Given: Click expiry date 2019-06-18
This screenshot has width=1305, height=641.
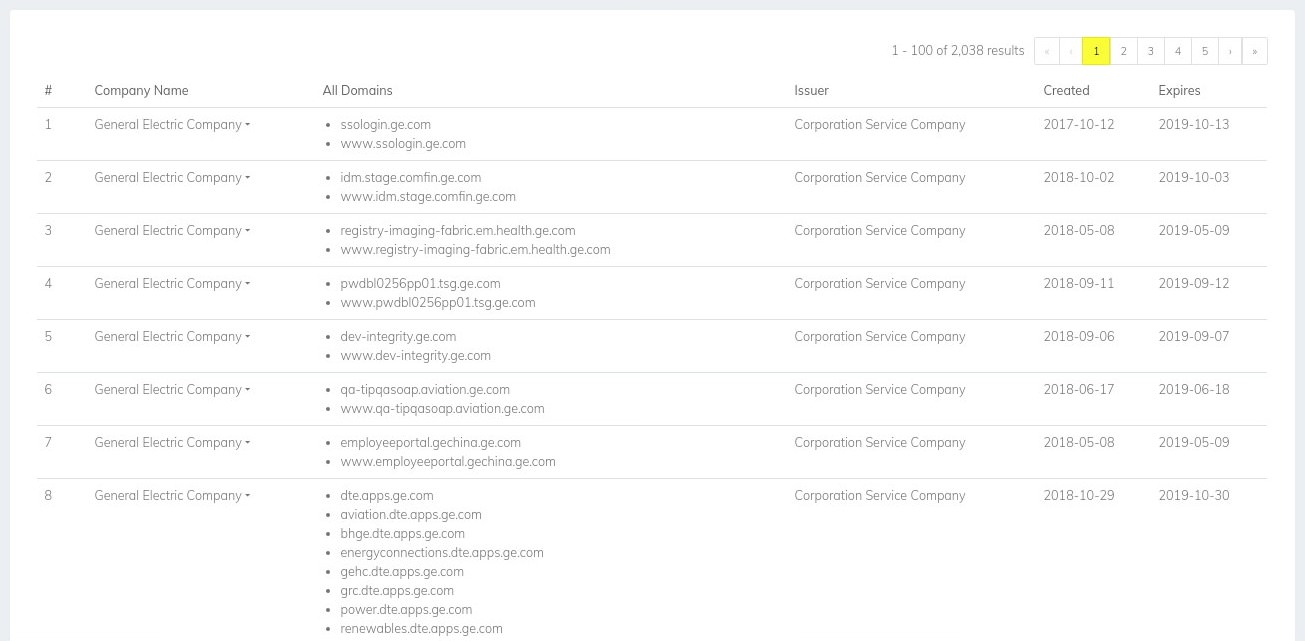Looking at the screenshot, I should tap(1194, 390).
